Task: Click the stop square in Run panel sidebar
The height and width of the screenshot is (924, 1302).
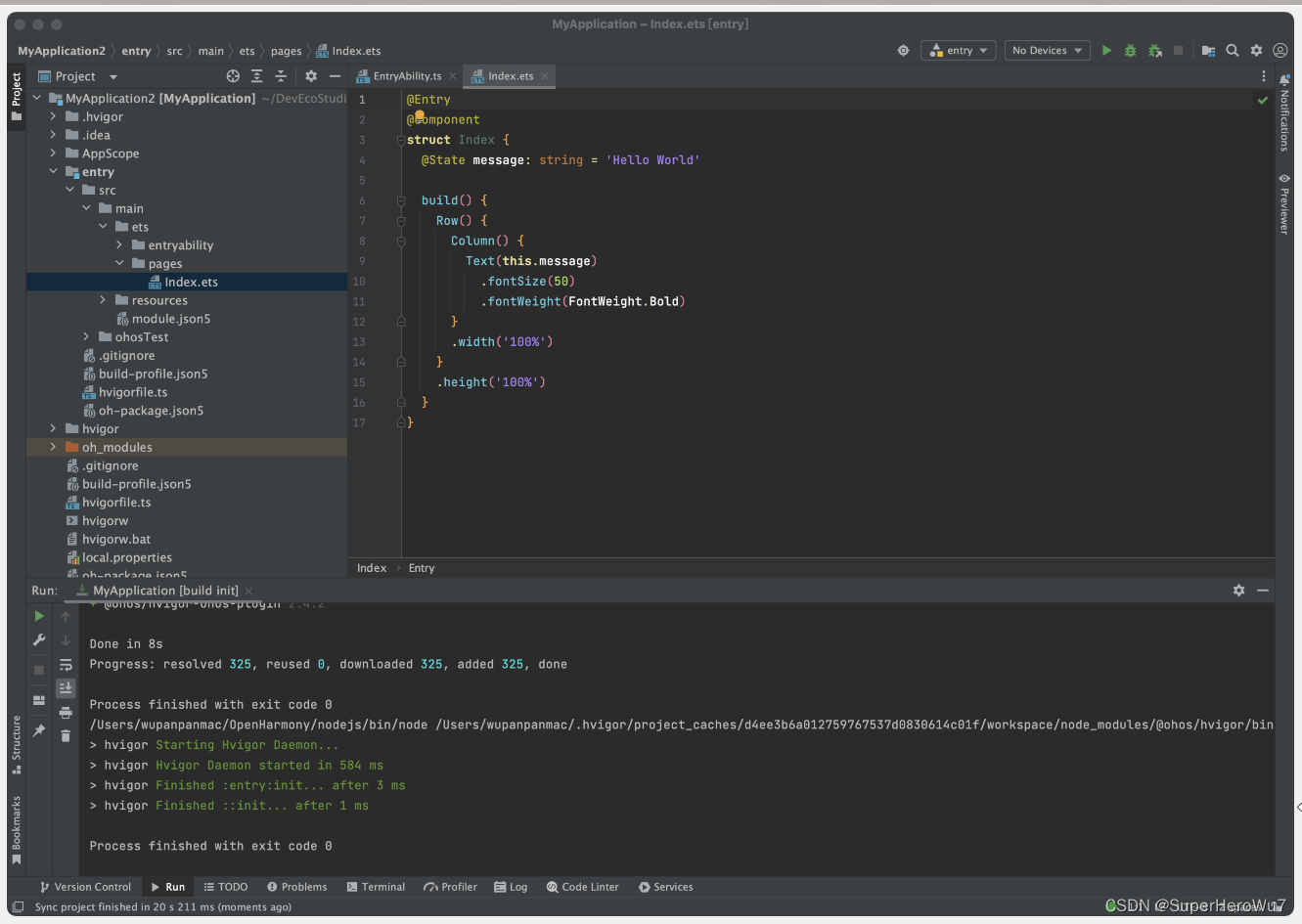Action: pyautogui.click(x=39, y=670)
